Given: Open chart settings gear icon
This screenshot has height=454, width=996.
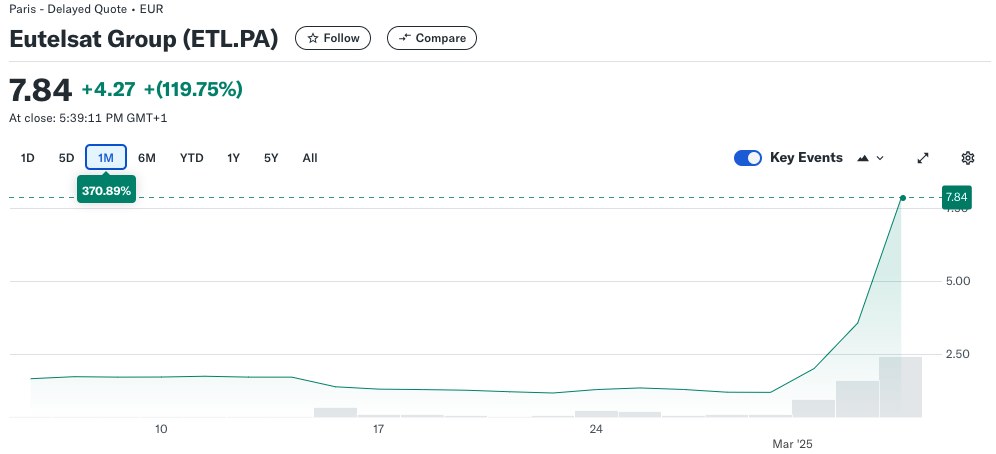Looking at the screenshot, I should (x=967, y=158).
